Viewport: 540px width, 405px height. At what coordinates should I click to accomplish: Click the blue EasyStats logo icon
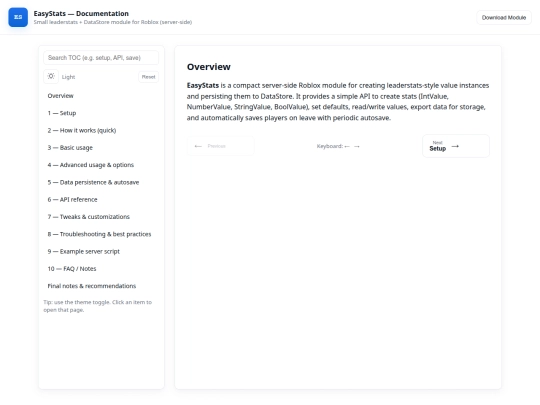pos(18,17)
